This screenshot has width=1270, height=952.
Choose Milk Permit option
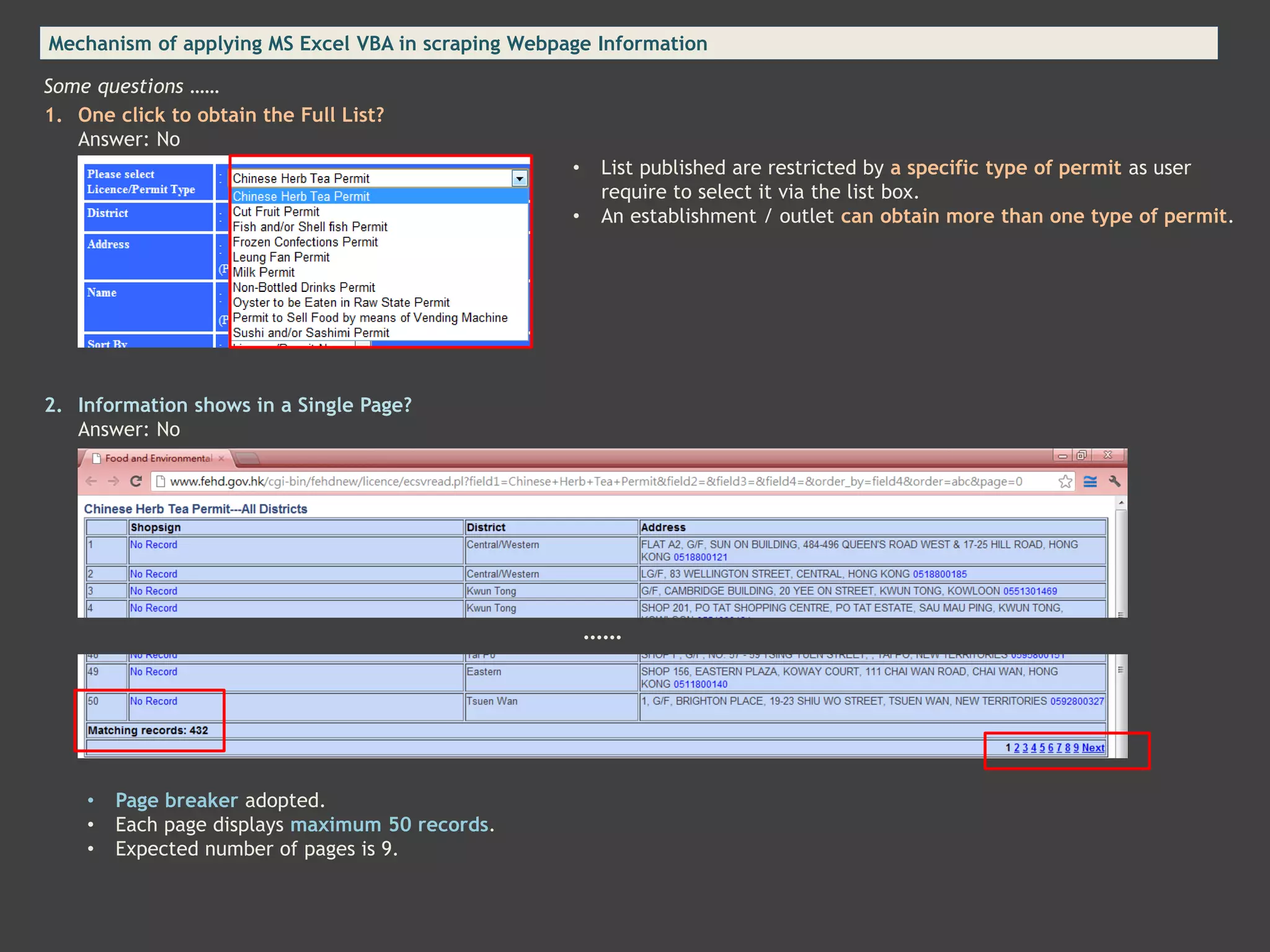coord(380,272)
